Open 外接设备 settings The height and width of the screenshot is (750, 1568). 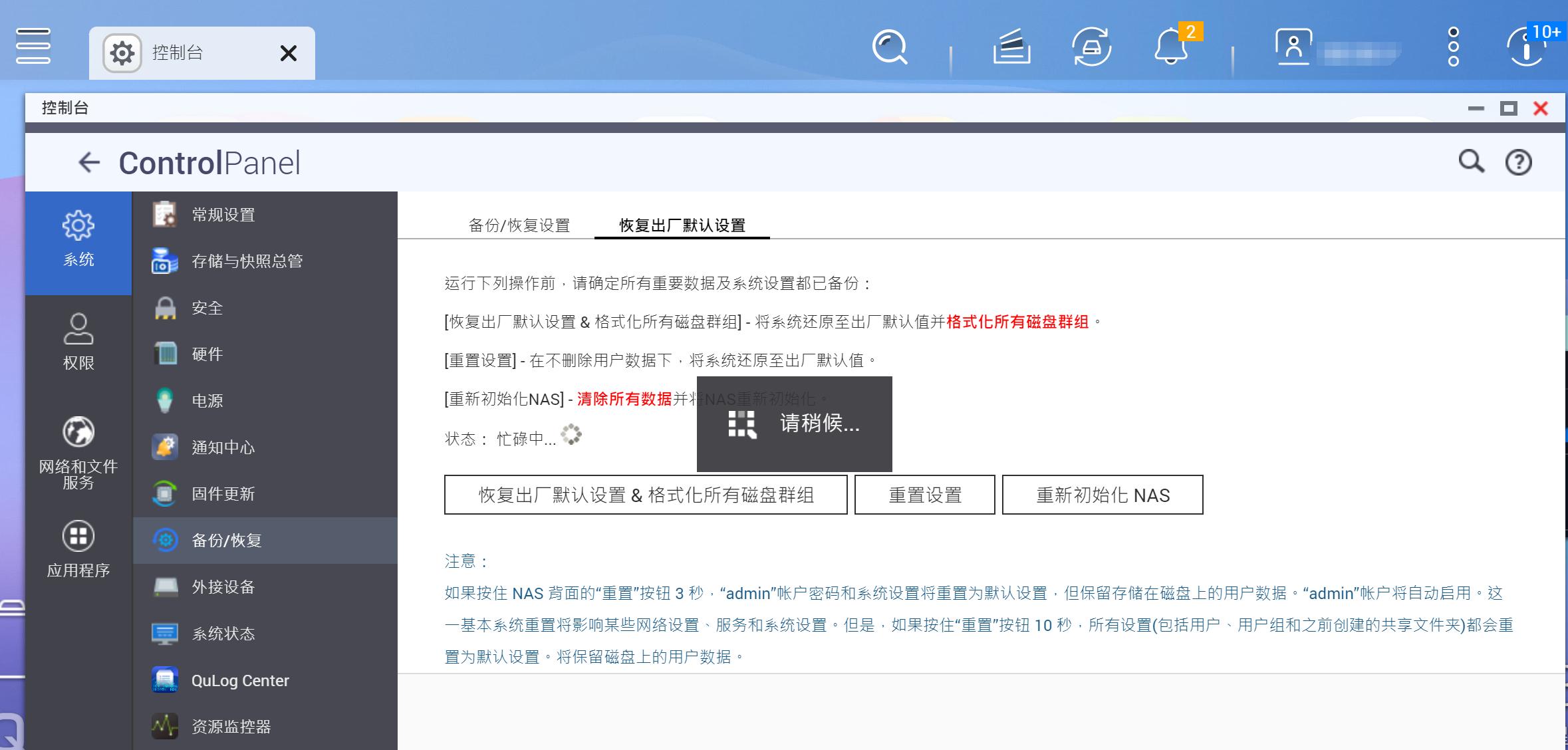(222, 587)
